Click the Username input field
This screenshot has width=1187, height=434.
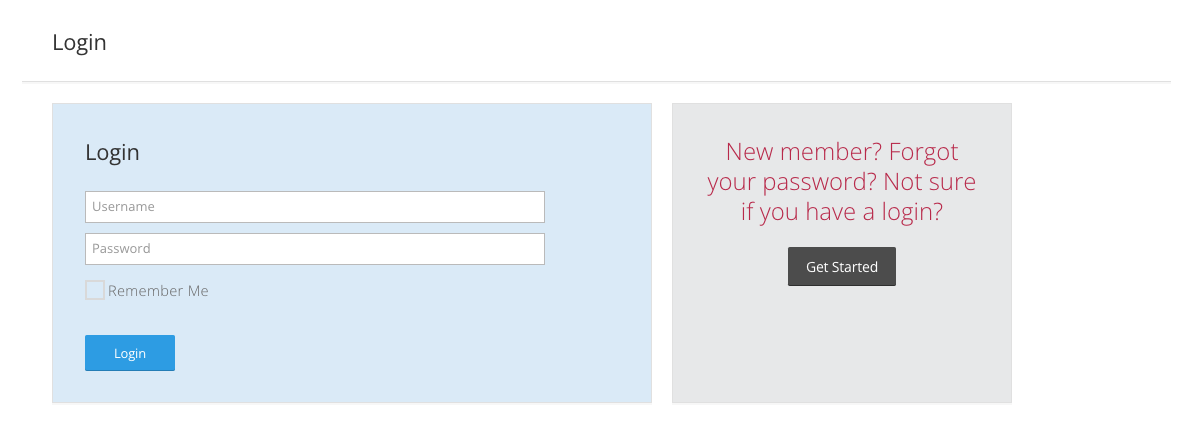(314, 207)
